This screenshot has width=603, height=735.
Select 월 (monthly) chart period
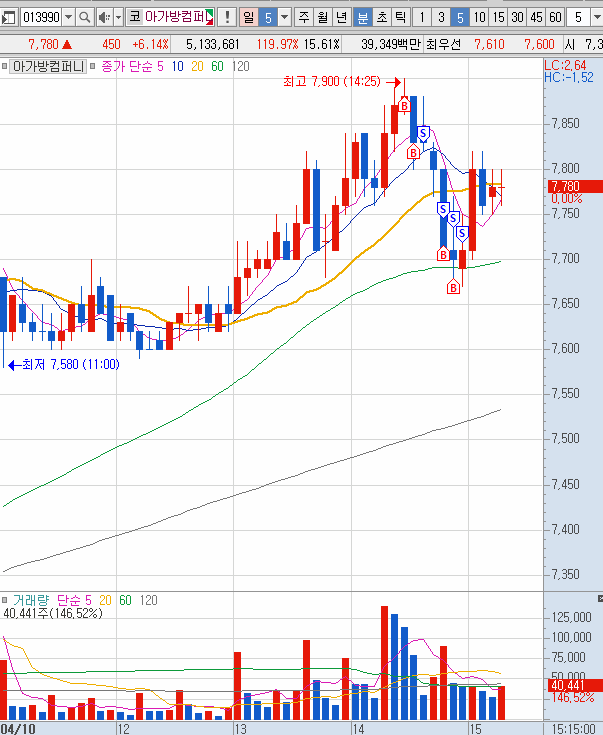pos(323,17)
